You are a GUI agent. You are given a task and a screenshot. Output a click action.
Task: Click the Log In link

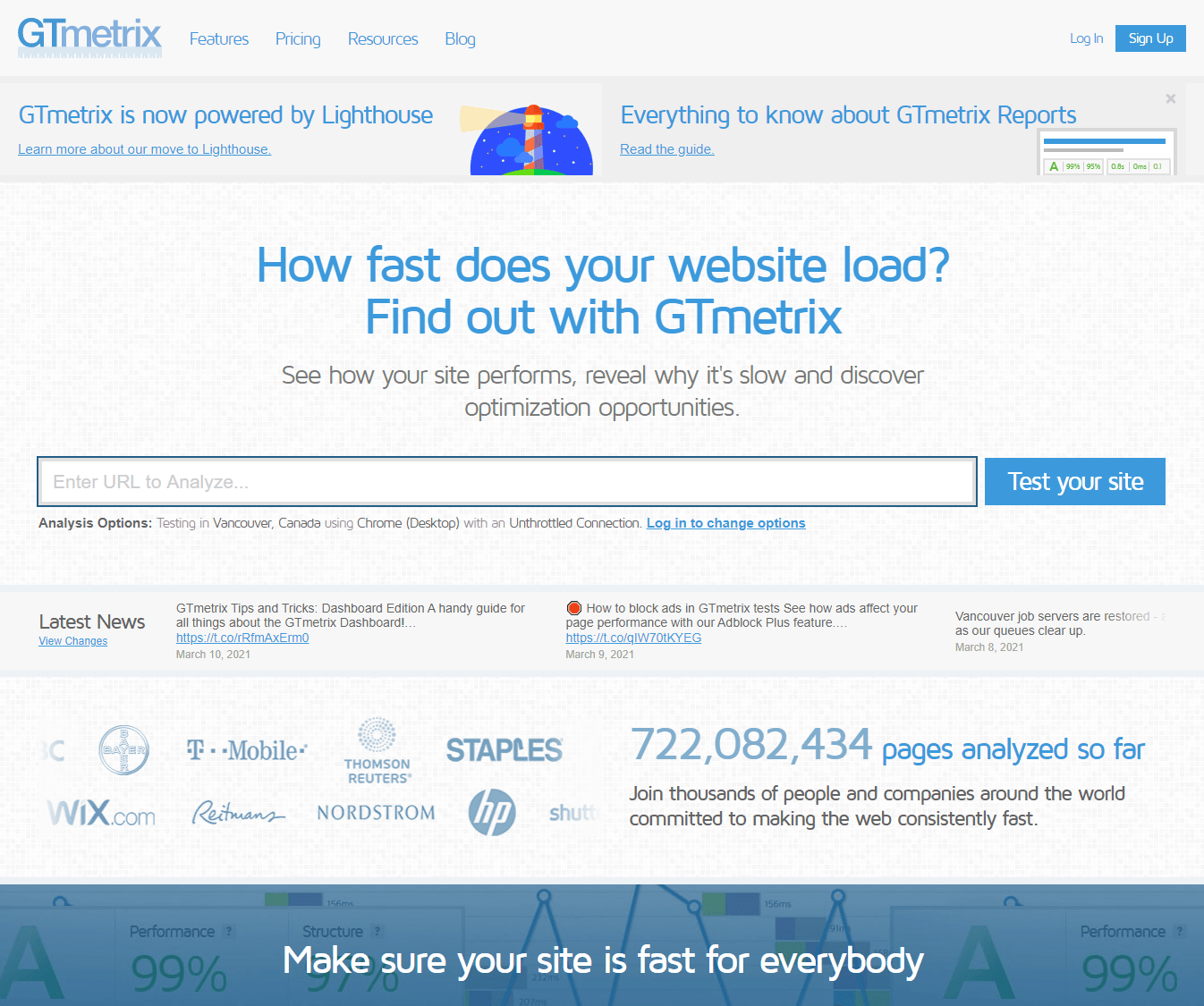[1086, 38]
